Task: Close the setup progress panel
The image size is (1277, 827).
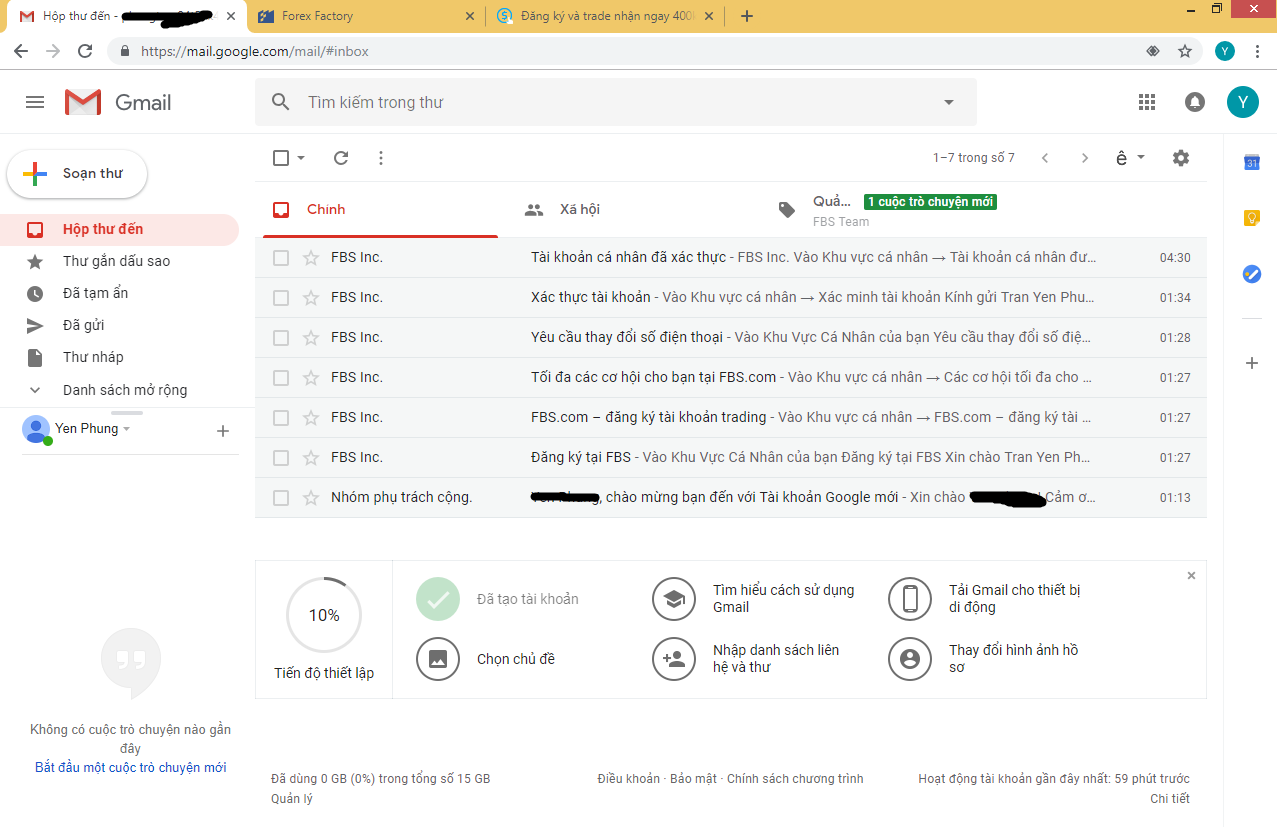Action: point(1191,576)
